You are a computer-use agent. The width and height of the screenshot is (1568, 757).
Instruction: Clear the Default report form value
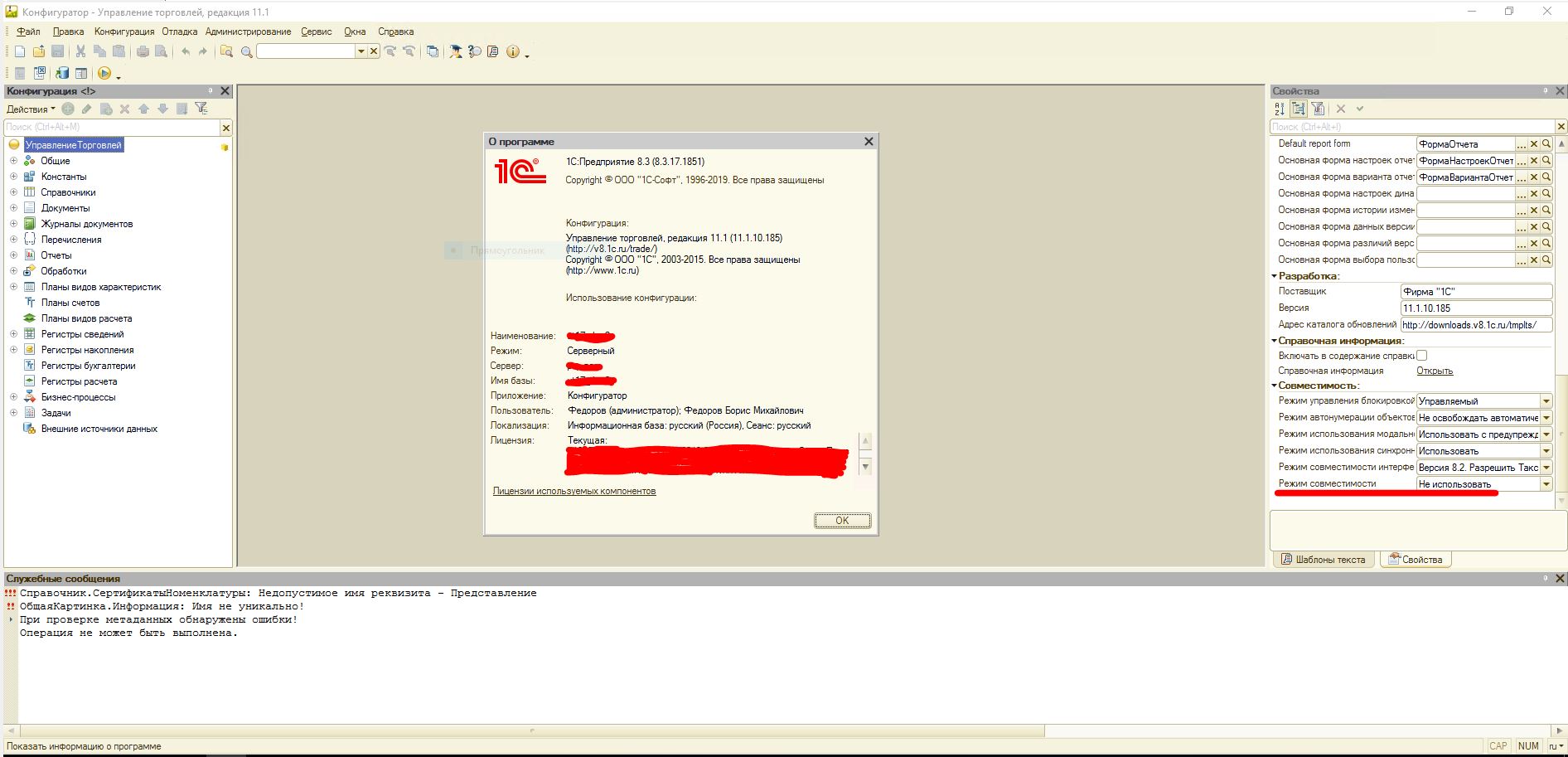(1534, 144)
